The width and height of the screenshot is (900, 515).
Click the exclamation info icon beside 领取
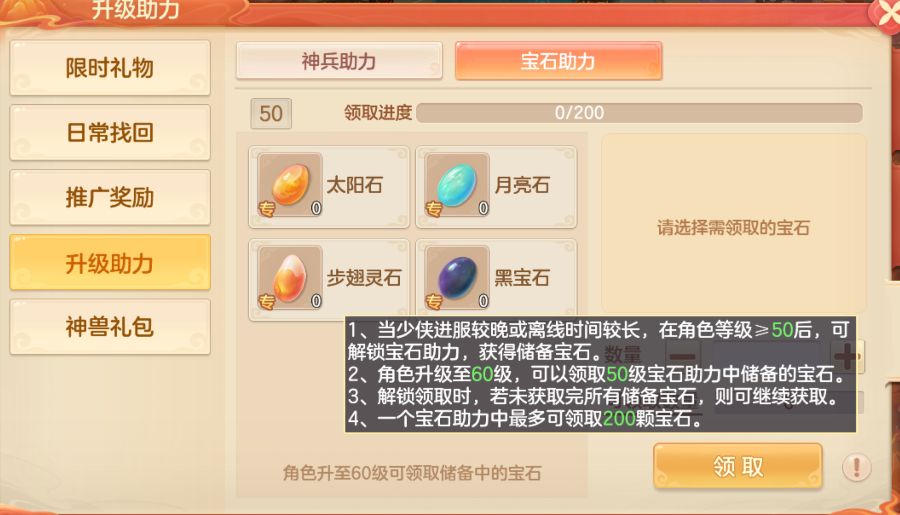pos(856,467)
